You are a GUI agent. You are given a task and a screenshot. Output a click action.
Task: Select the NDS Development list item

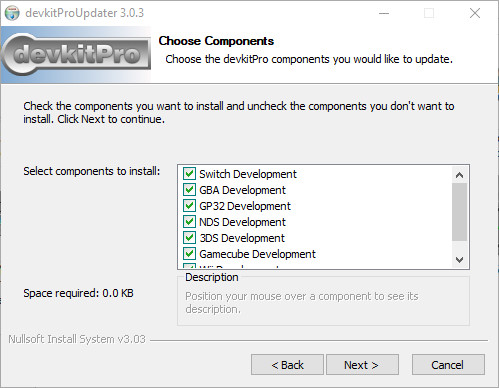click(x=242, y=222)
